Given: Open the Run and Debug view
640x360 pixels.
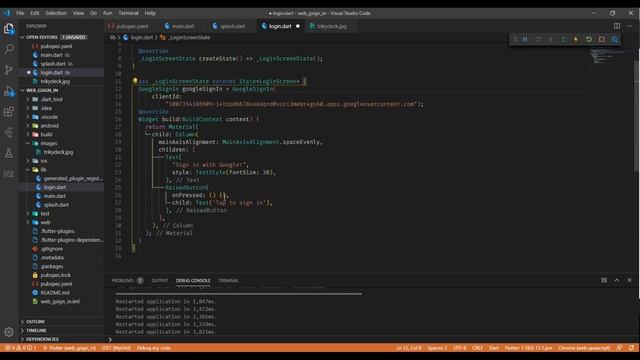Looking at the screenshot, I should pyautogui.click(x=9, y=91).
